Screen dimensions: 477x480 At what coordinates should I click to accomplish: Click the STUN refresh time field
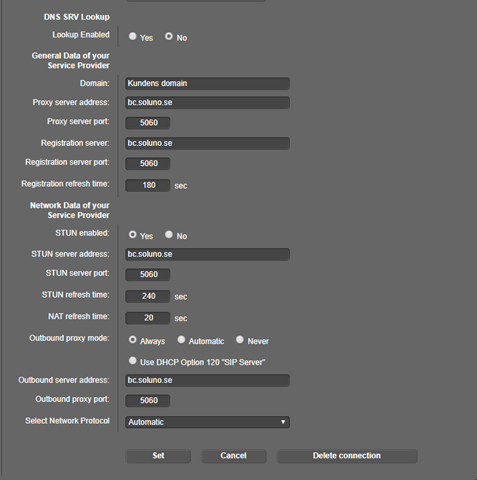coord(148,296)
